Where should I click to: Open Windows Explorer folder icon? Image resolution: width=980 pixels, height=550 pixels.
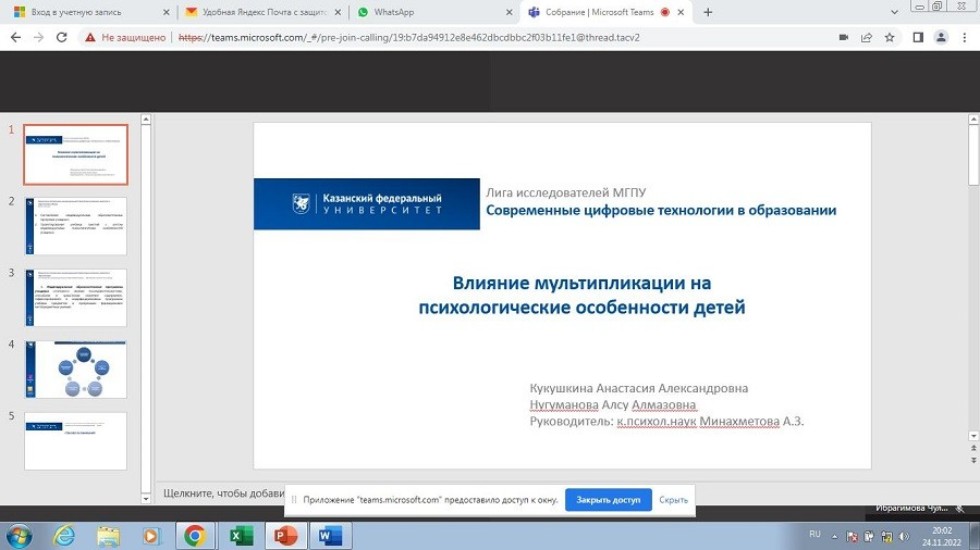click(x=108, y=536)
